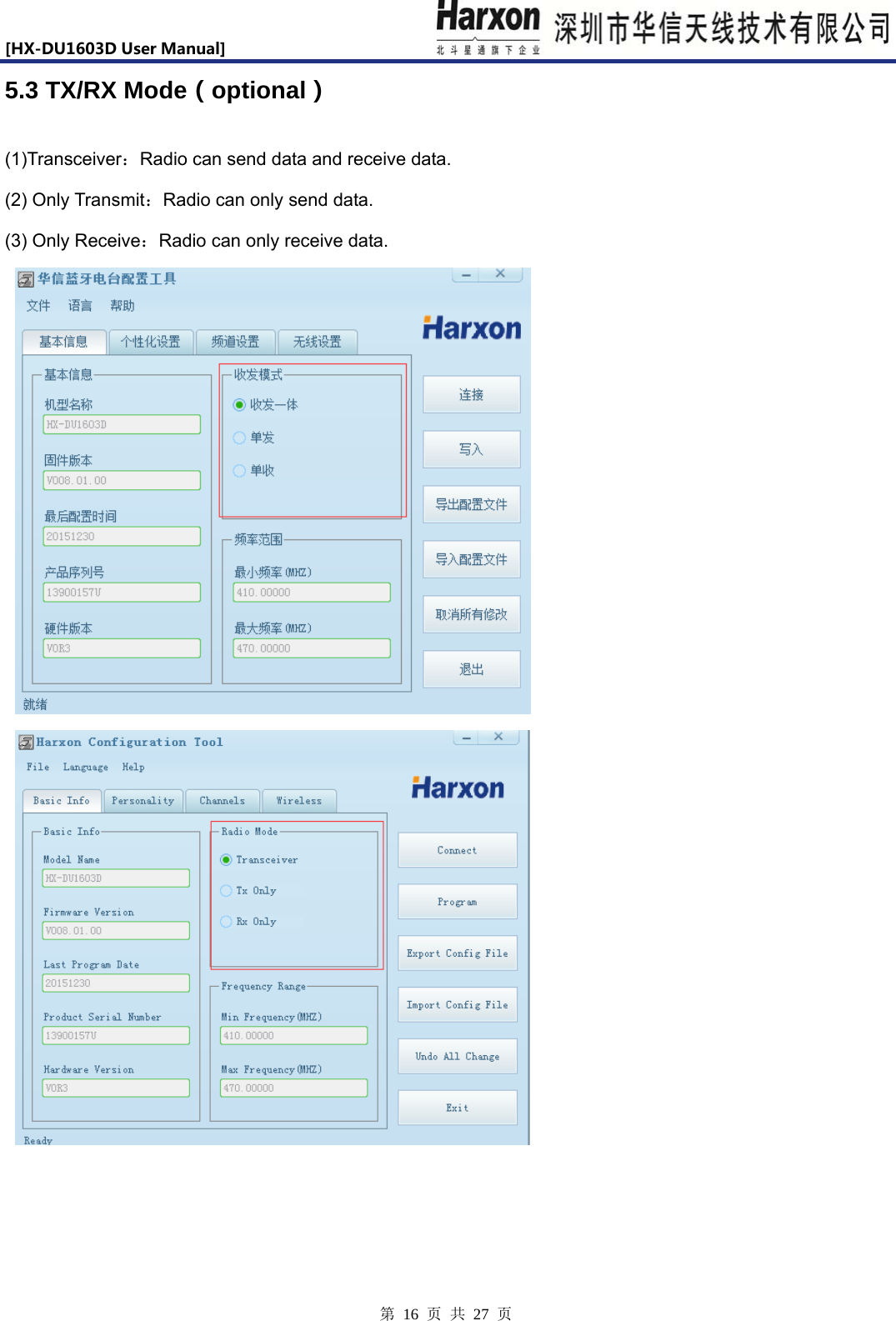
Task: Switch to the Basic Info tab
Action: (62, 801)
